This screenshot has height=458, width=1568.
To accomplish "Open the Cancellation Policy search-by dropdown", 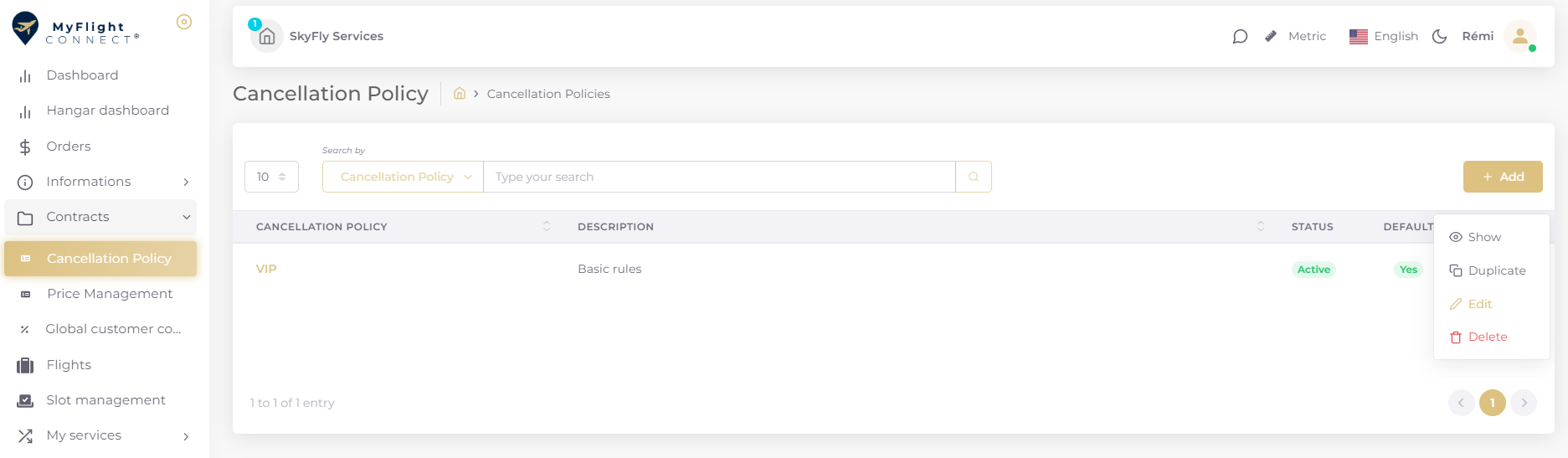I will (403, 177).
